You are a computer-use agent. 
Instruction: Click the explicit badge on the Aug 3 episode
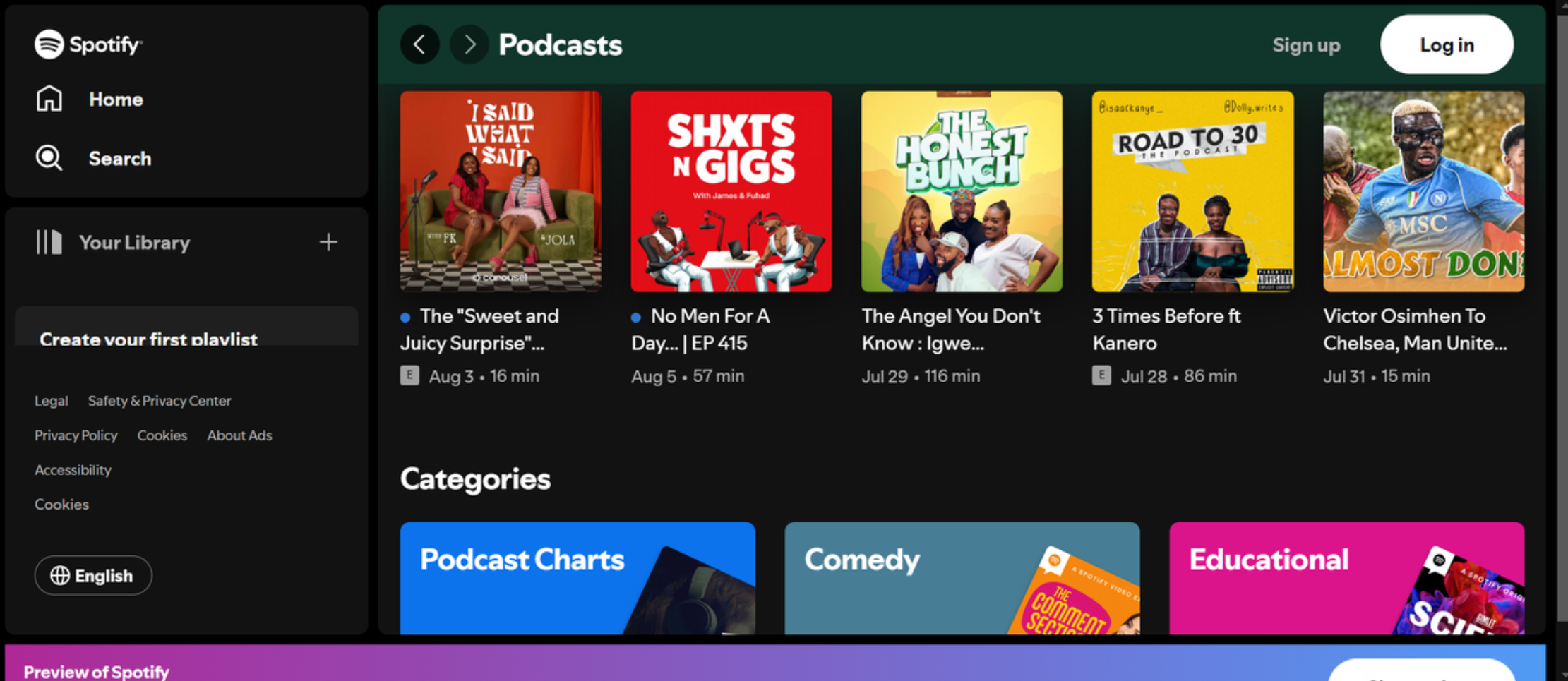pos(409,375)
